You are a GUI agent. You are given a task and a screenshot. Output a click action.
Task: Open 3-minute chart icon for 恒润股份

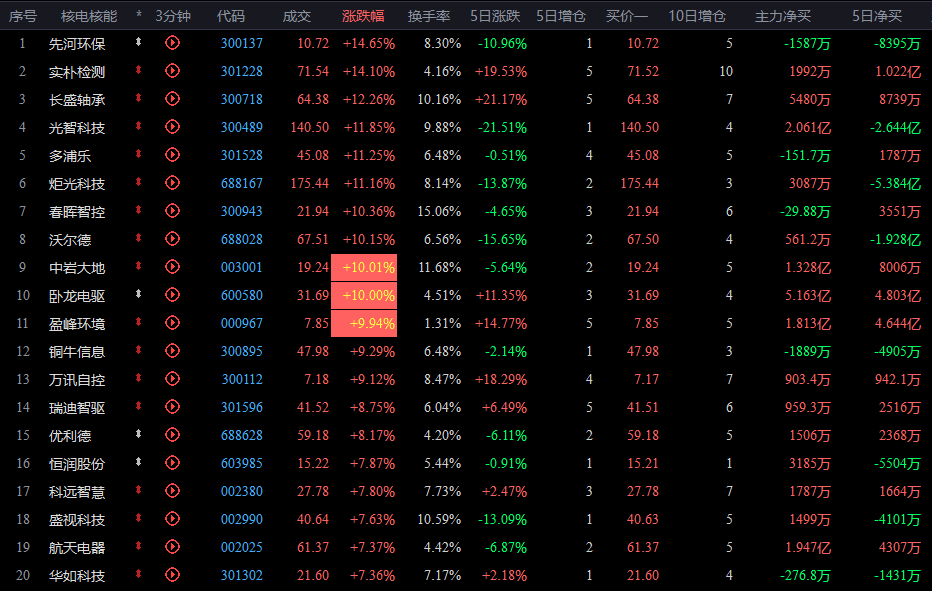(172, 463)
